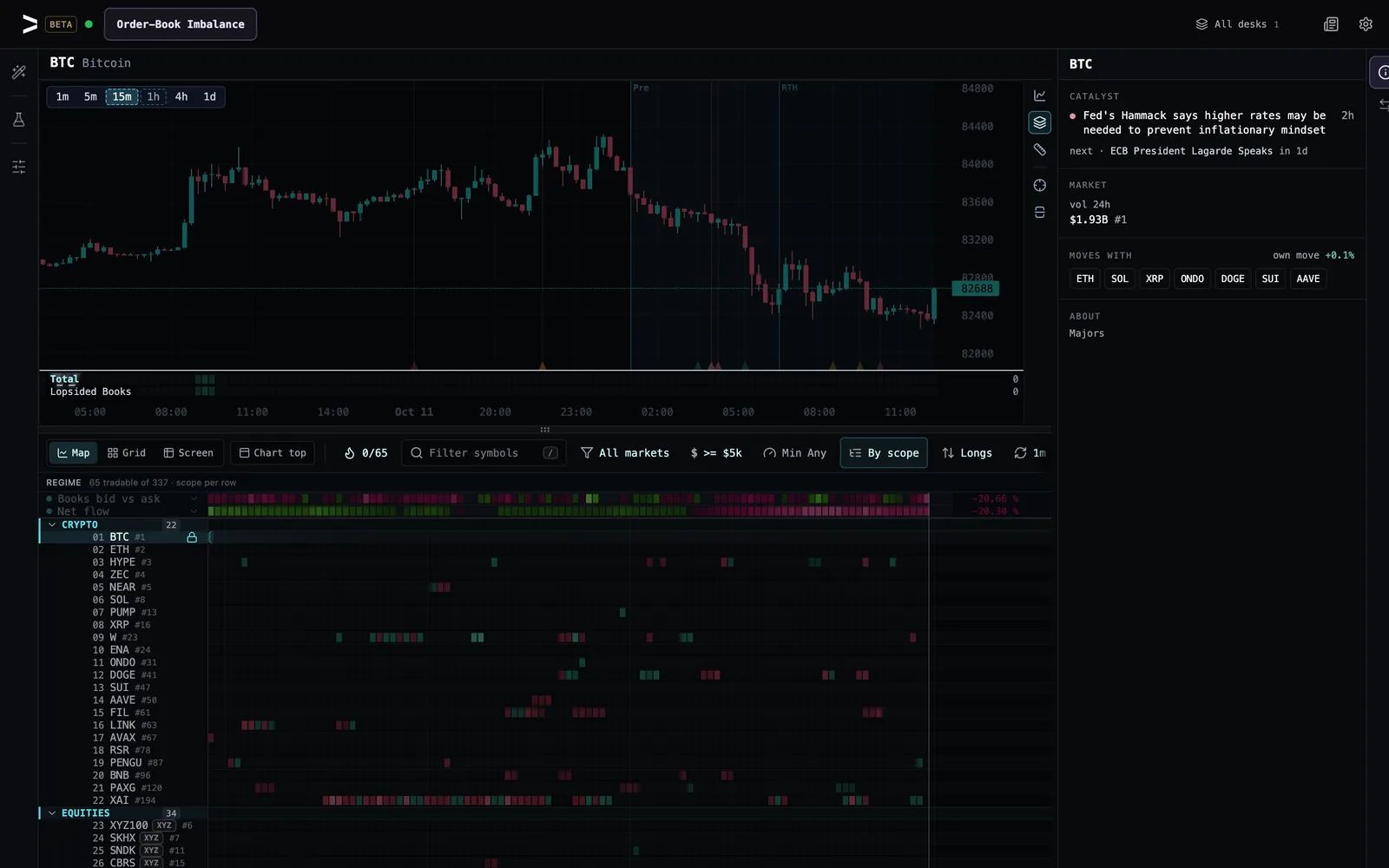Click the app logo in top-left corner
This screenshot has width=1389, height=868.
[30, 24]
